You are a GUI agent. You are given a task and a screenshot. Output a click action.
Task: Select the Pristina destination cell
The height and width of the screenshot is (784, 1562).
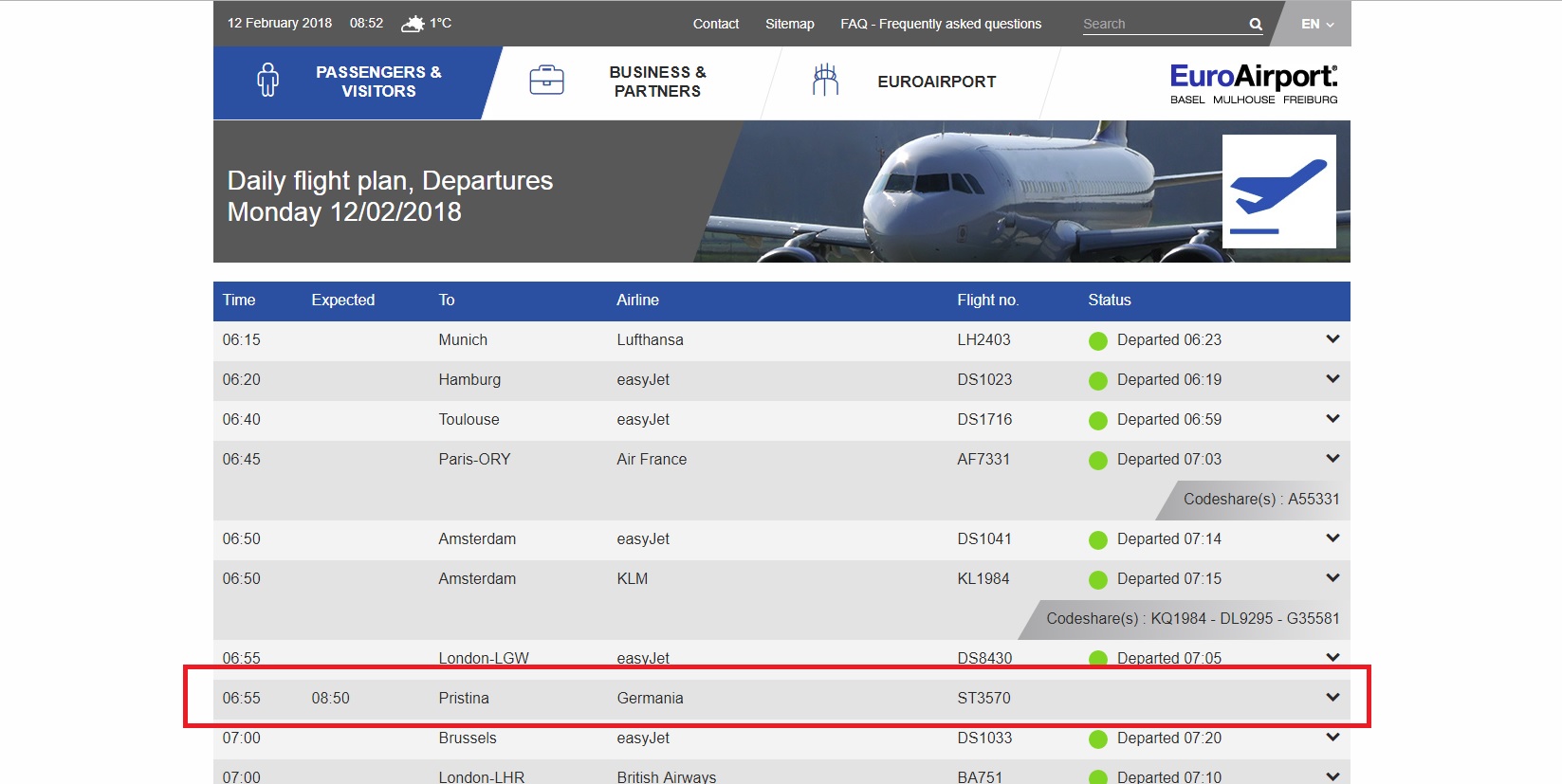pos(464,698)
